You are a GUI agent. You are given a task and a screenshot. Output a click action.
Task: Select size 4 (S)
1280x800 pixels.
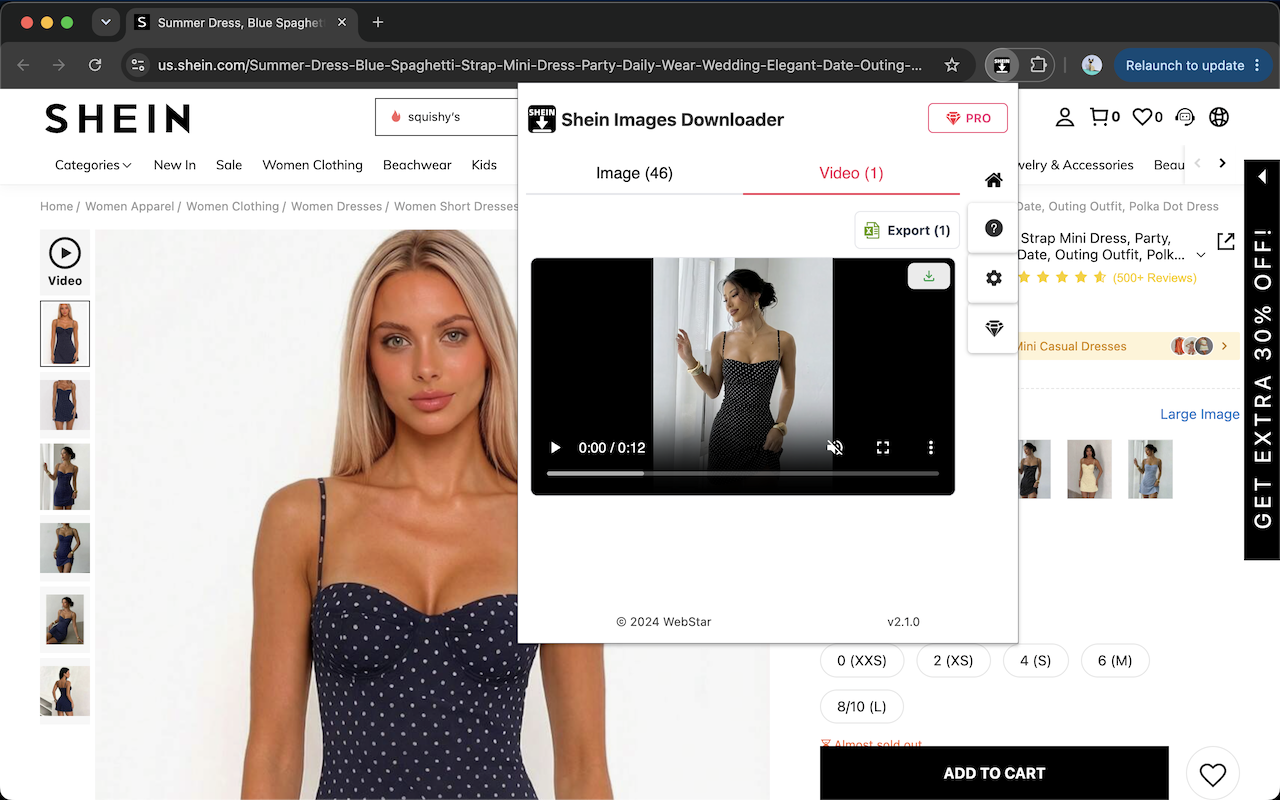1035,661
